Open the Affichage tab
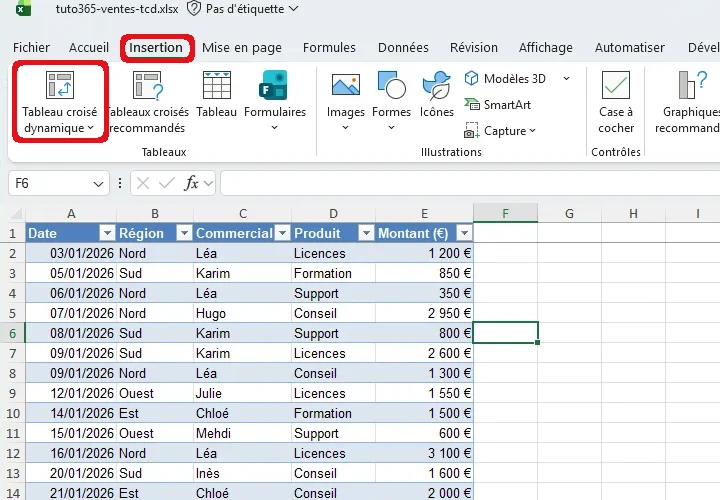The height and width of the screenshot is (500, 720). click(546, 47)
